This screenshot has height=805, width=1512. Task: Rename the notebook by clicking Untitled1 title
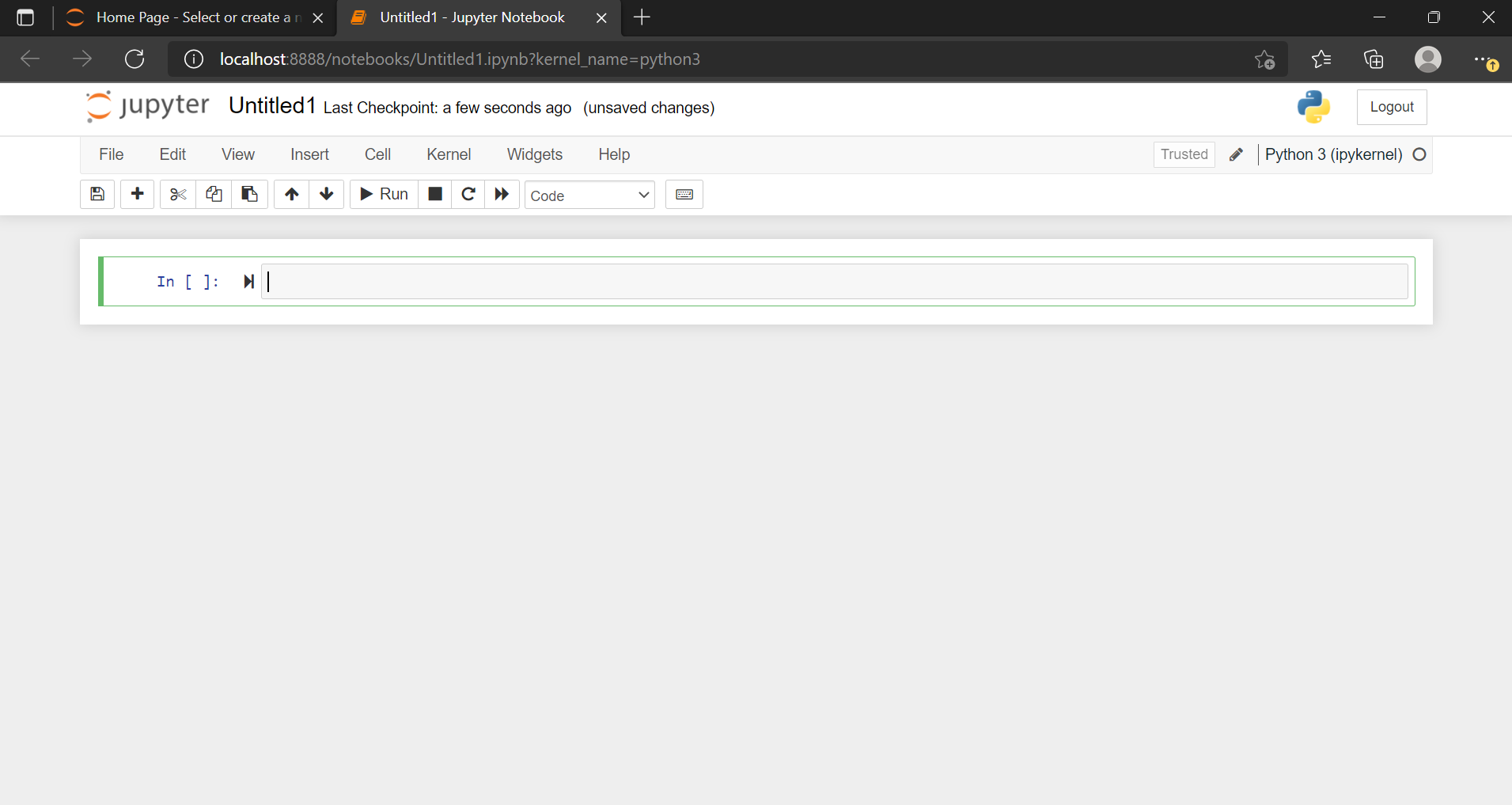(272, 106)
